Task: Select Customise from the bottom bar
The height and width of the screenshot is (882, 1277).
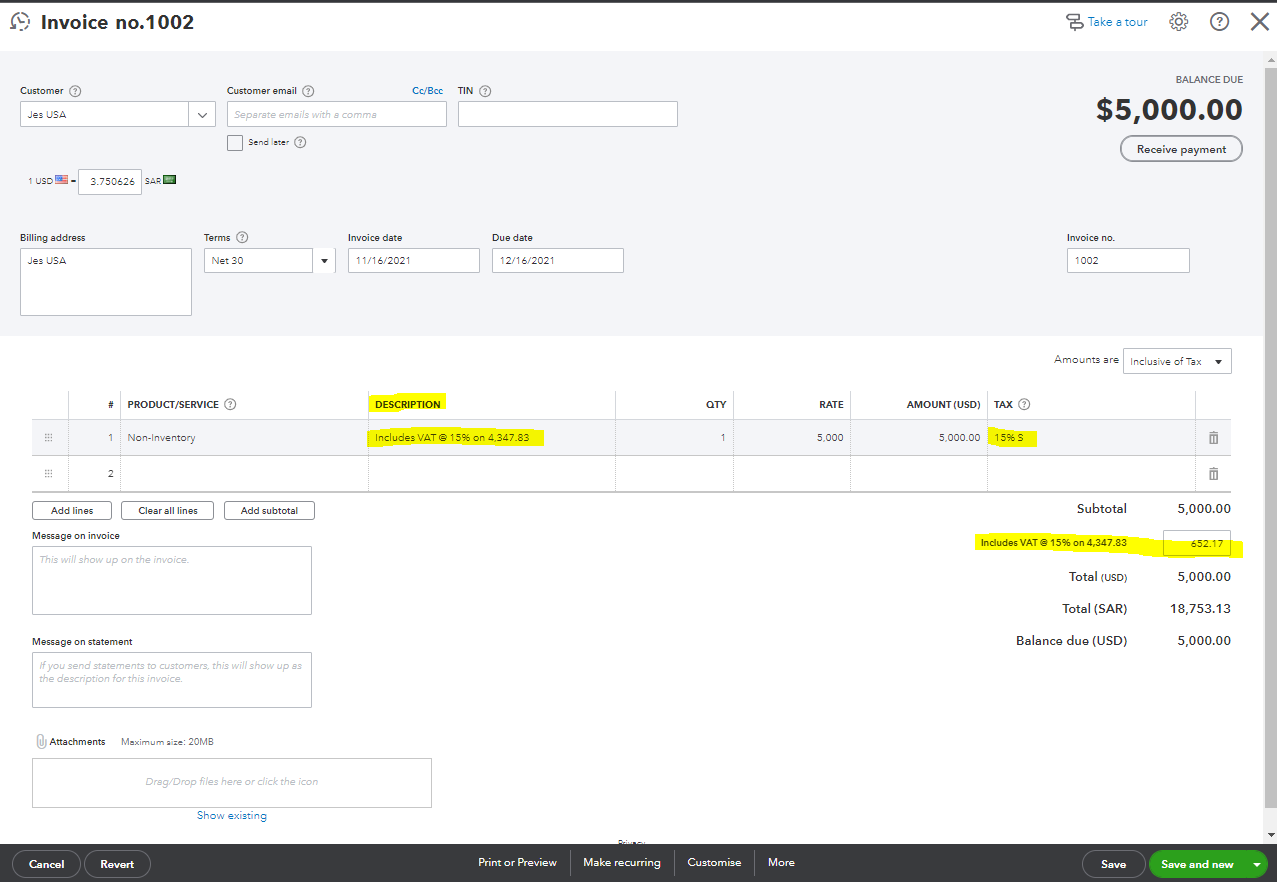Action: 714,862
